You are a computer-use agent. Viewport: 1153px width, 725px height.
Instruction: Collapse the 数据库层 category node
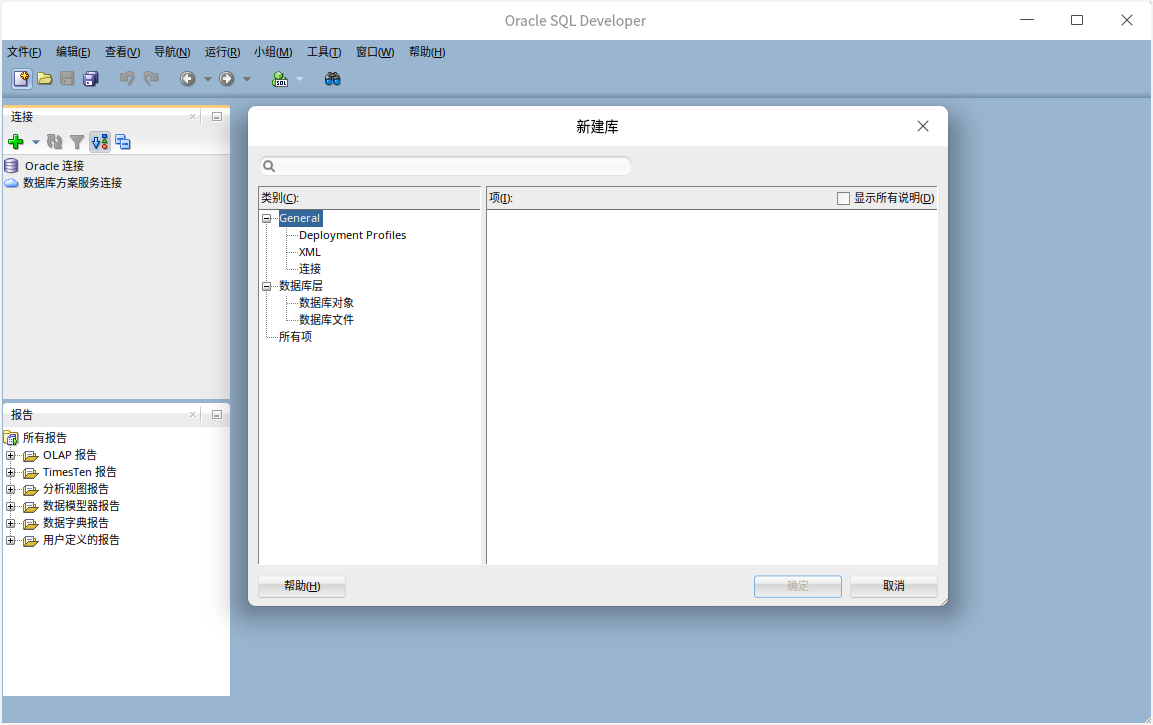[x=266, y=286]
